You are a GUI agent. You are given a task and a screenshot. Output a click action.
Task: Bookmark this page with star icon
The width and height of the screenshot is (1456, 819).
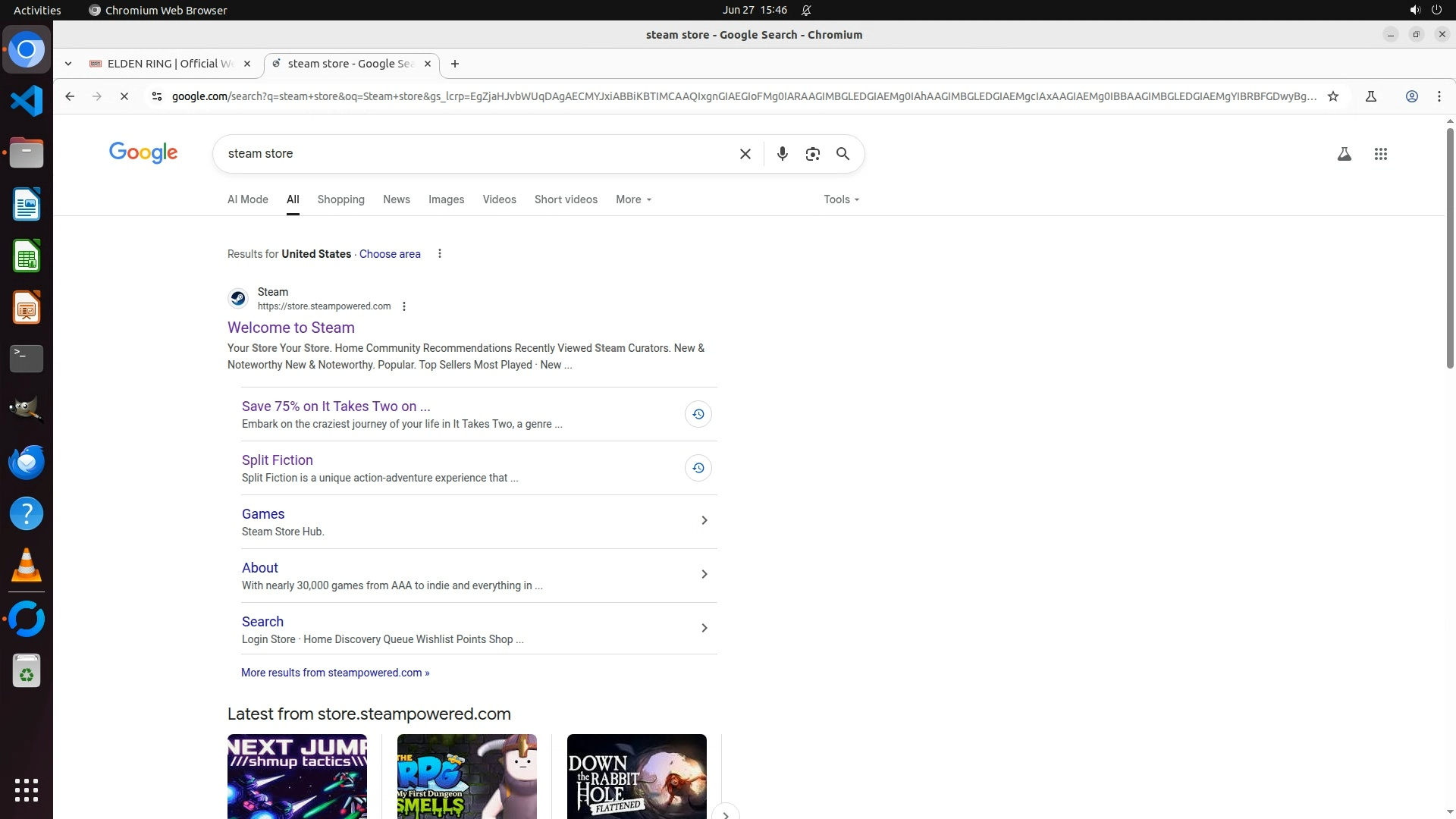1332,96
